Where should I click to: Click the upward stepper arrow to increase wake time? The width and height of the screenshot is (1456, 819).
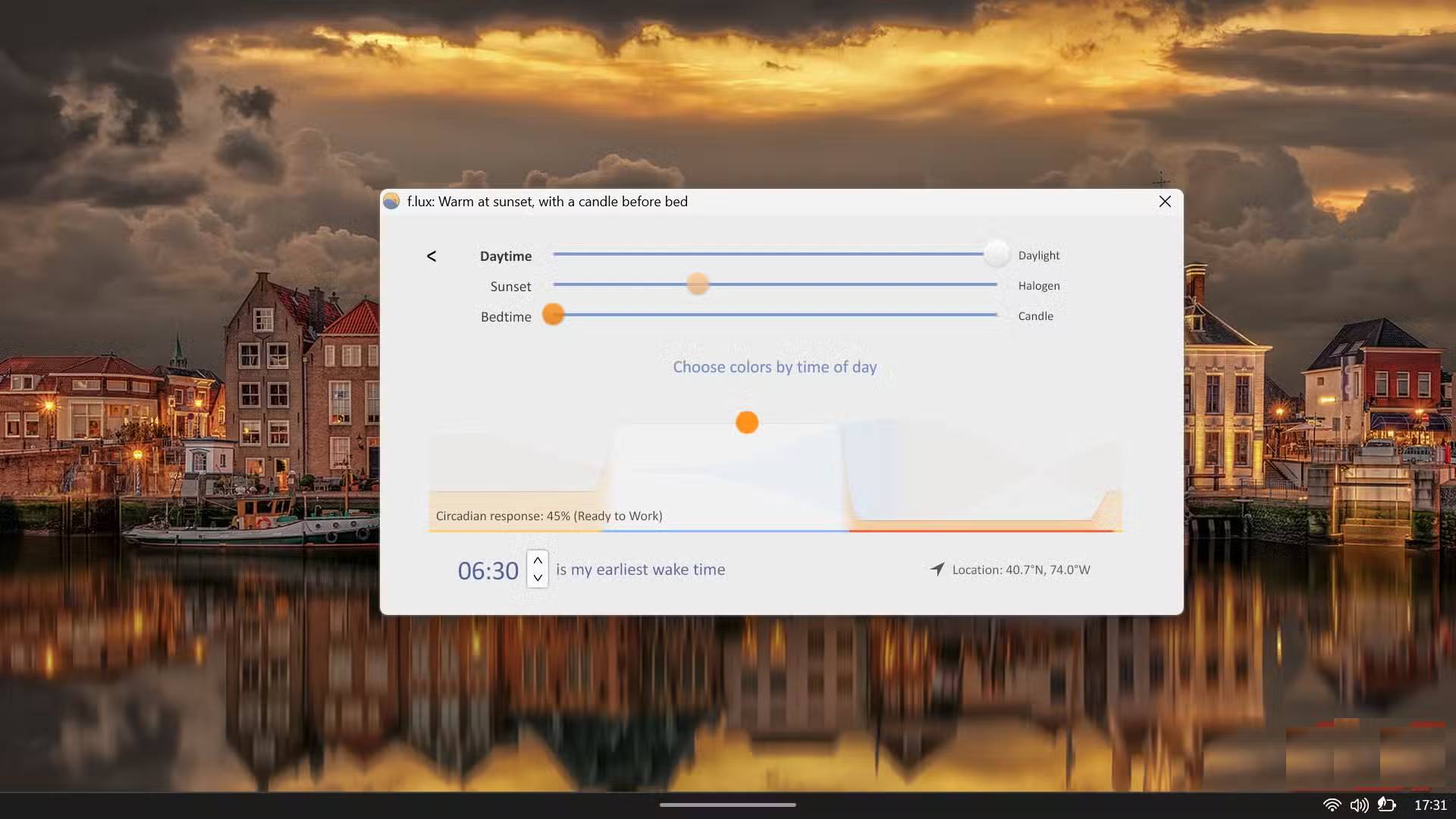pos(537,560)
